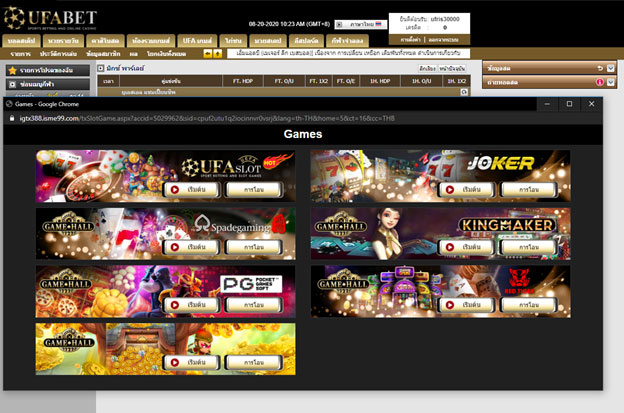
Task: Maximize the Games Chrome window
Action: [569, 104]
